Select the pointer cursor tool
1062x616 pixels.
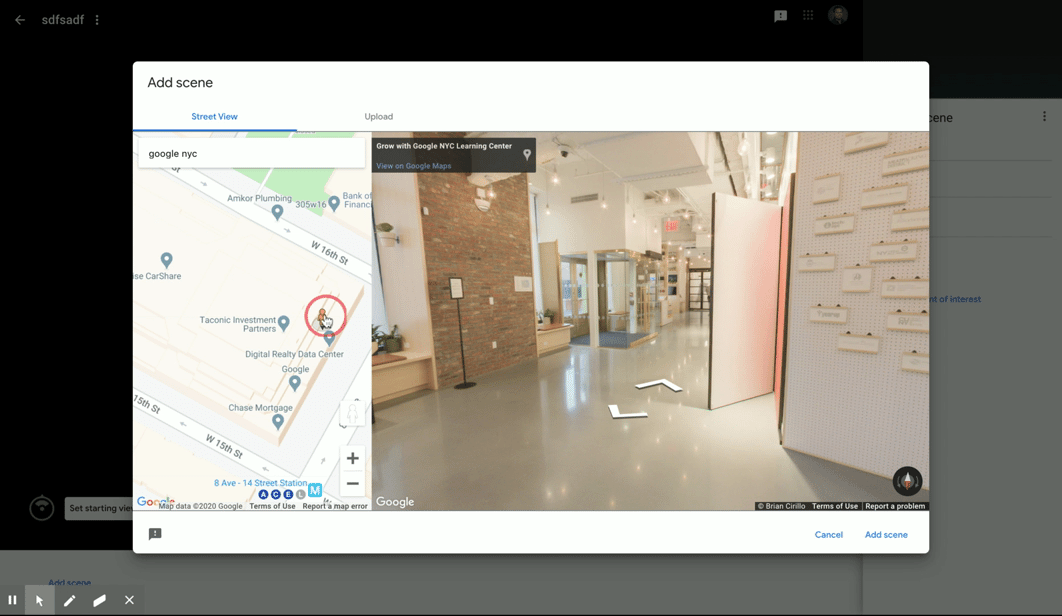point(39,600)
